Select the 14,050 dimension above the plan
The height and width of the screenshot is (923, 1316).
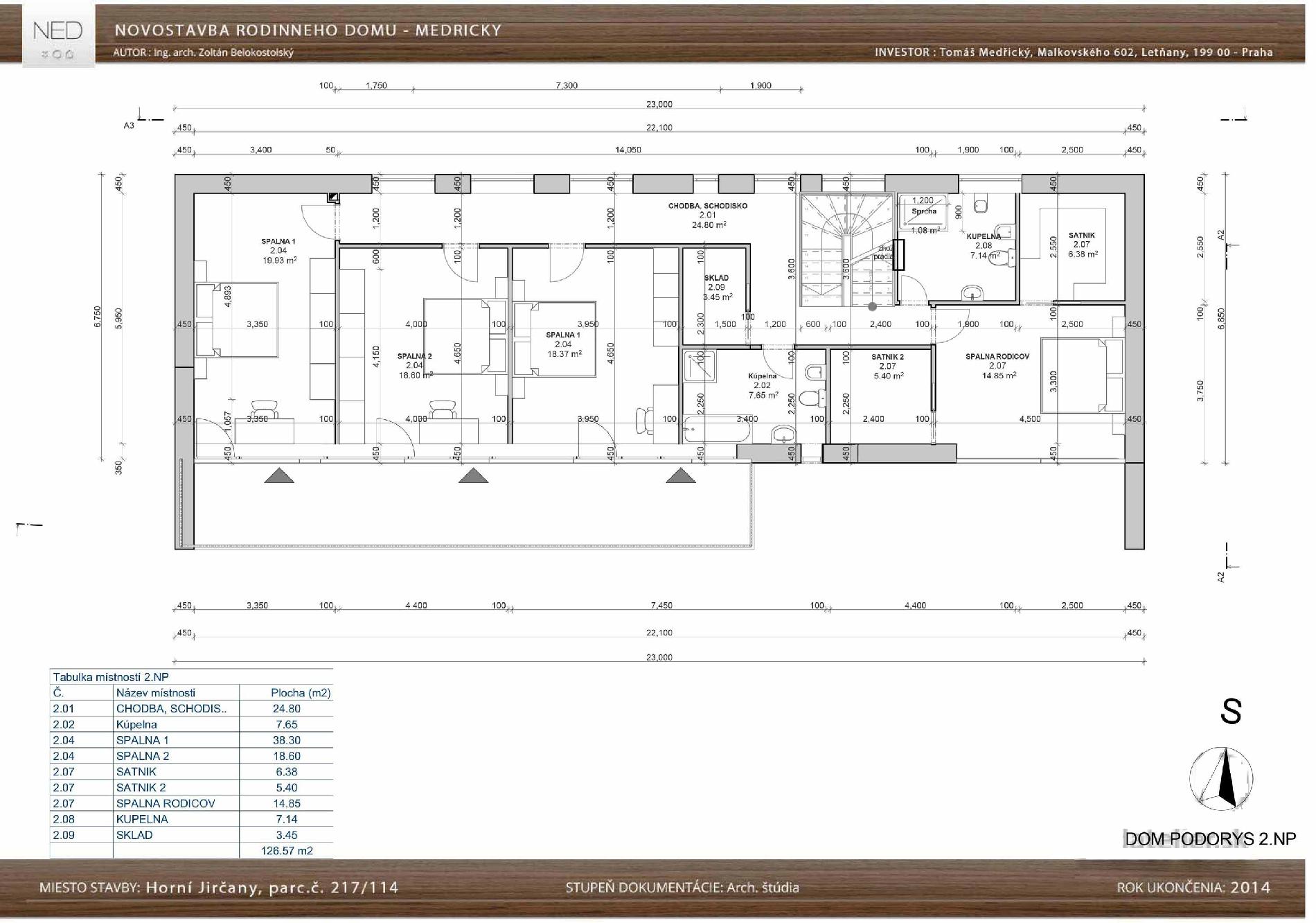tap(628, 150)
